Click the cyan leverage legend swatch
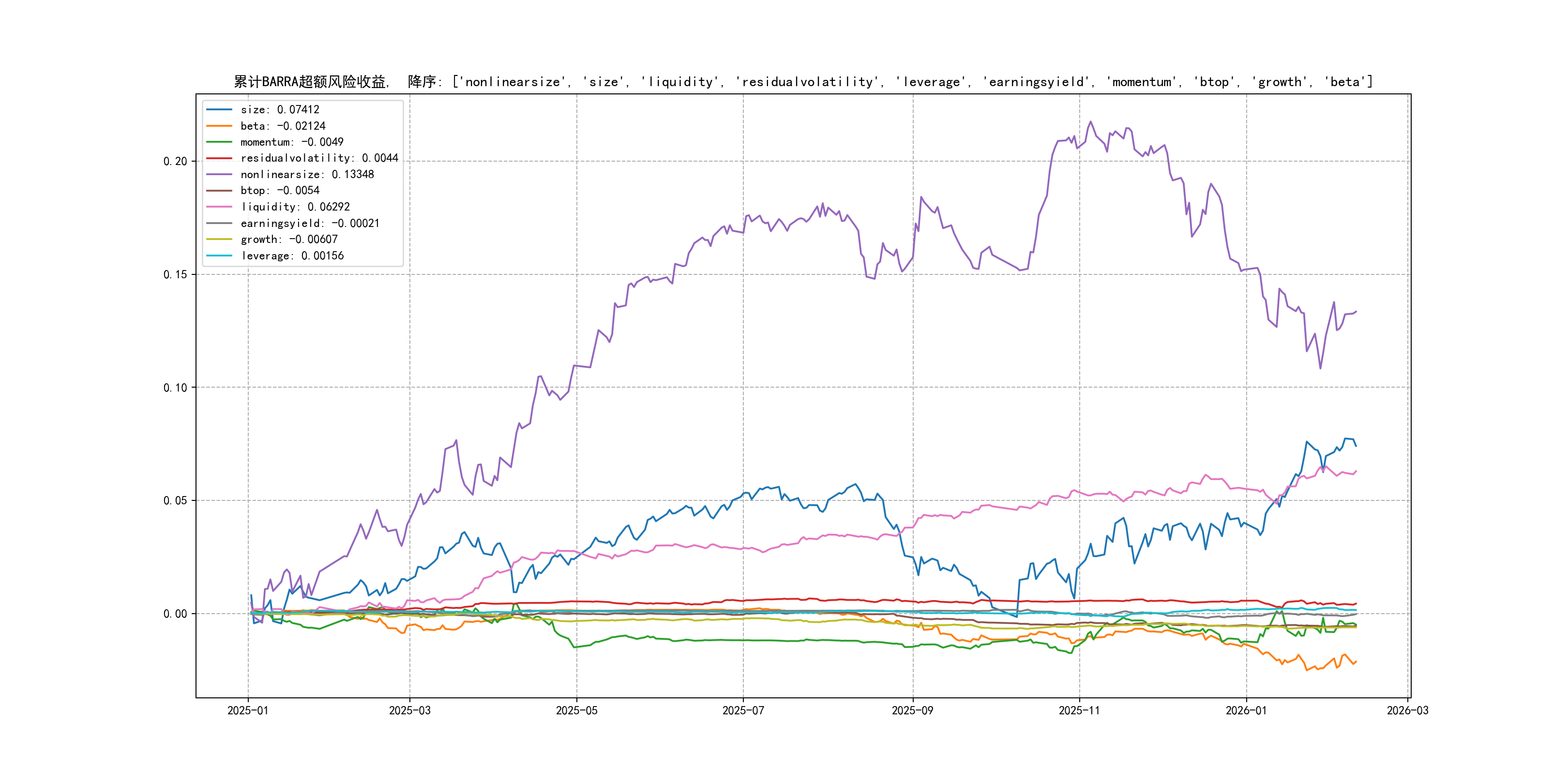1568x784 pixels. (219, 256)
